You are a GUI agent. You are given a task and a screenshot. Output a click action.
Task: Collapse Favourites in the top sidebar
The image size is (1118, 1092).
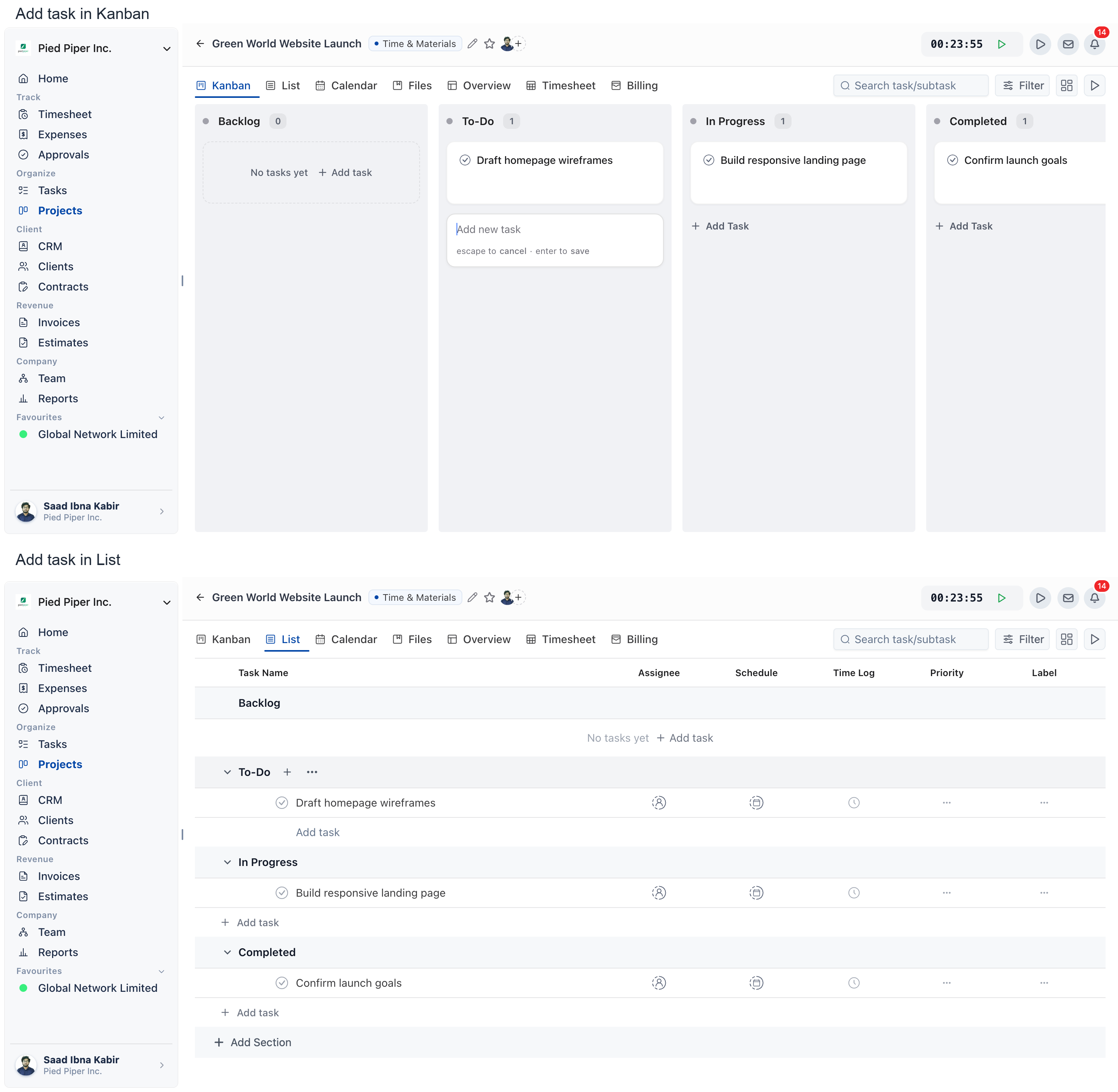(161, 417)
